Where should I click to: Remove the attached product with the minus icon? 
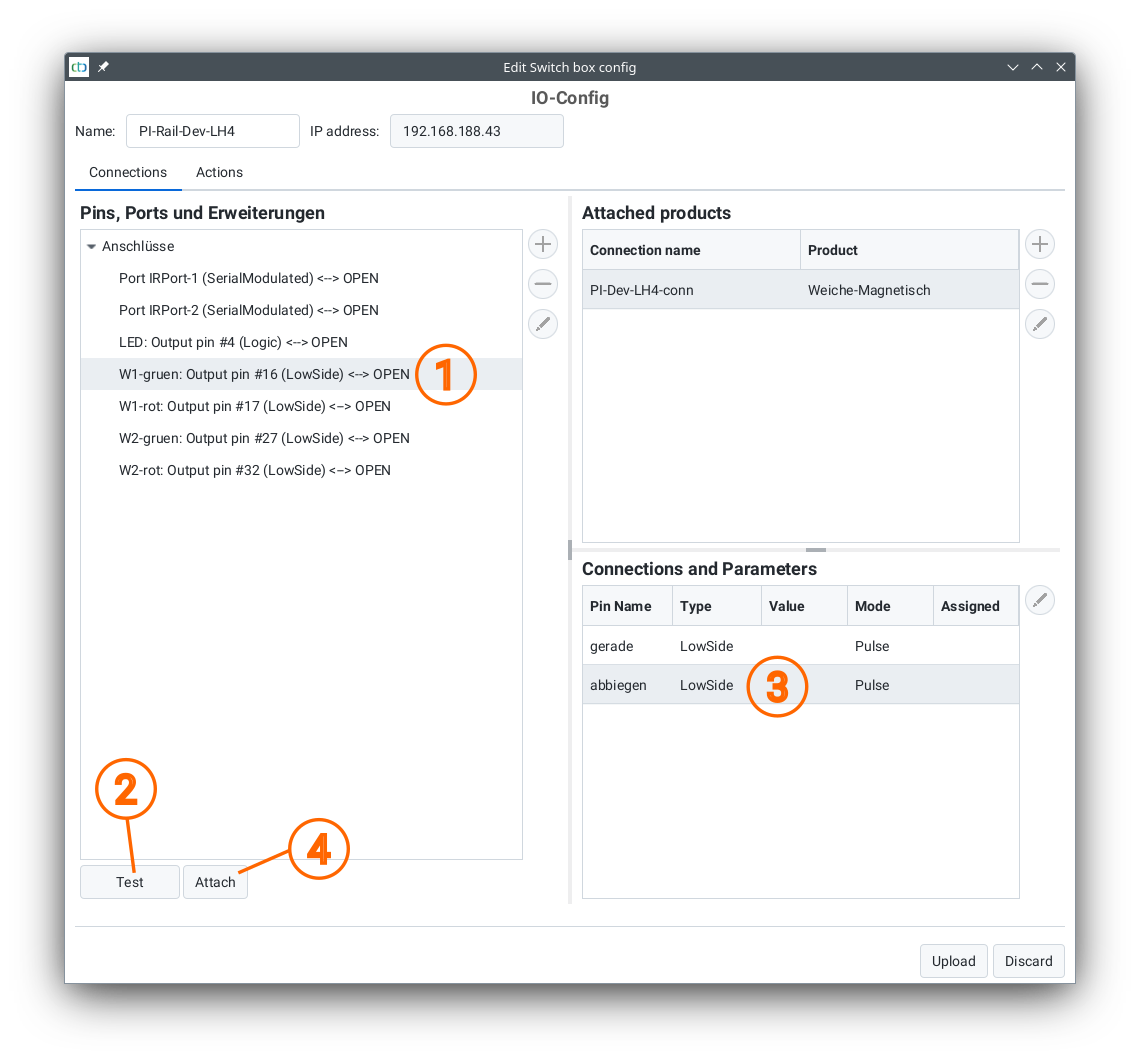[x=1040, y=284]
